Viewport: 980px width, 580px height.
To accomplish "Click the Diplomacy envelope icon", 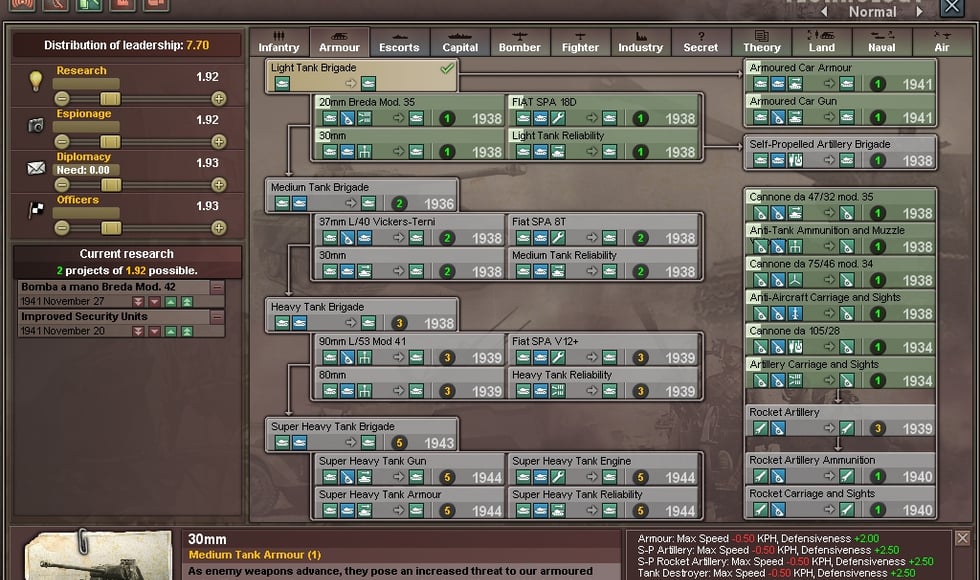I will click(x=36, y=168).
